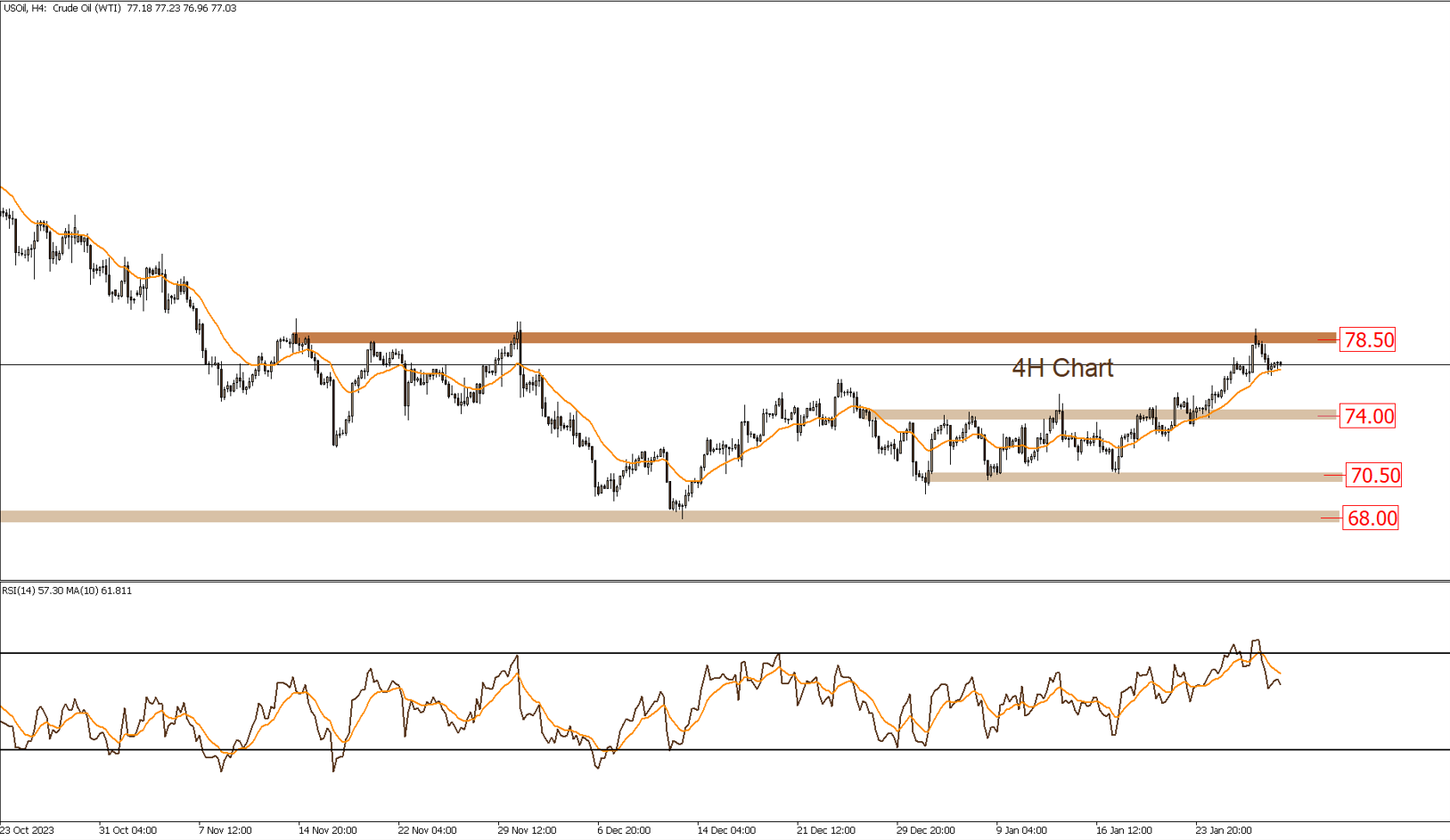Click the 68.00 support price label
This screenshot has width=1450, height=840.
pyautogui.click(x=1371, y=518)
